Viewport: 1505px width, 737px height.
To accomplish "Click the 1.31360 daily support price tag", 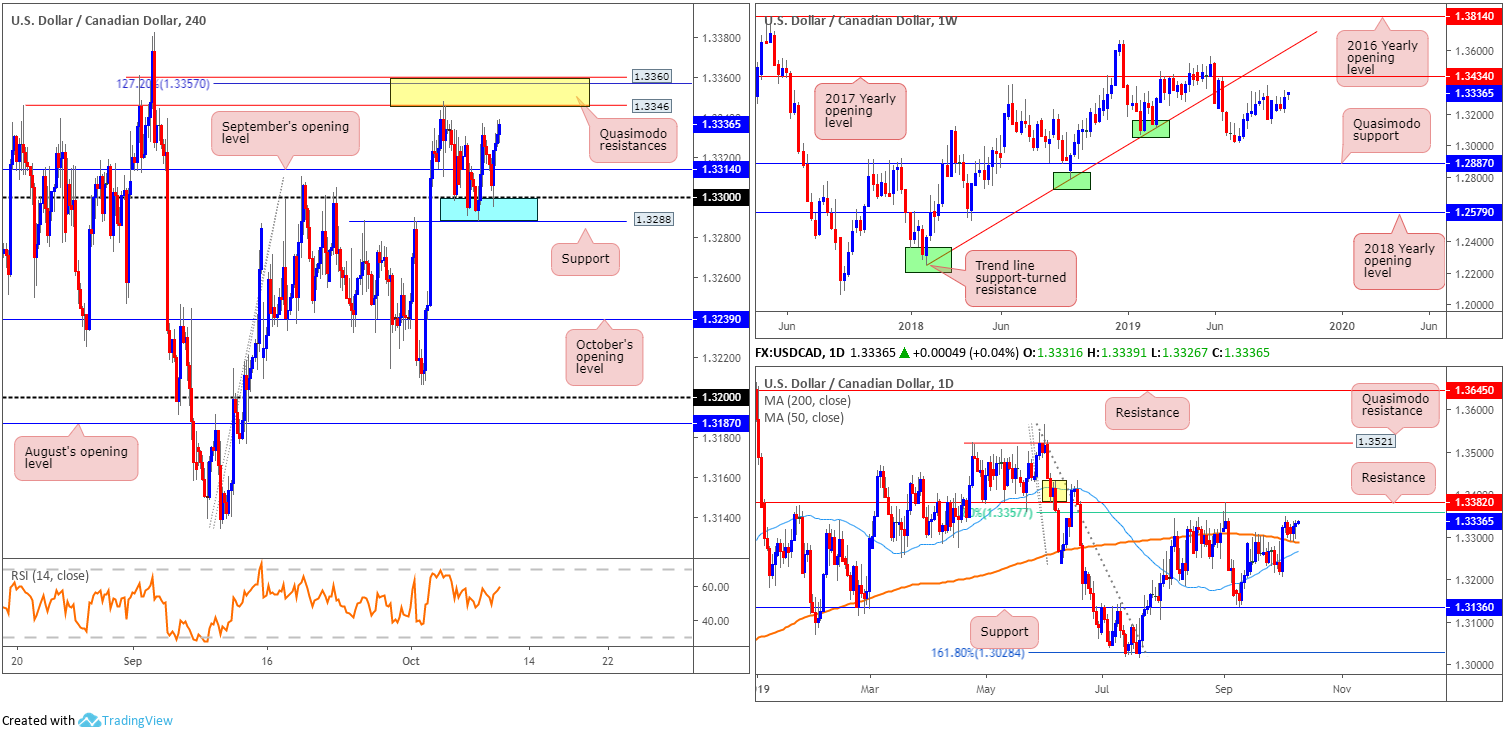I will [1475, 606].
